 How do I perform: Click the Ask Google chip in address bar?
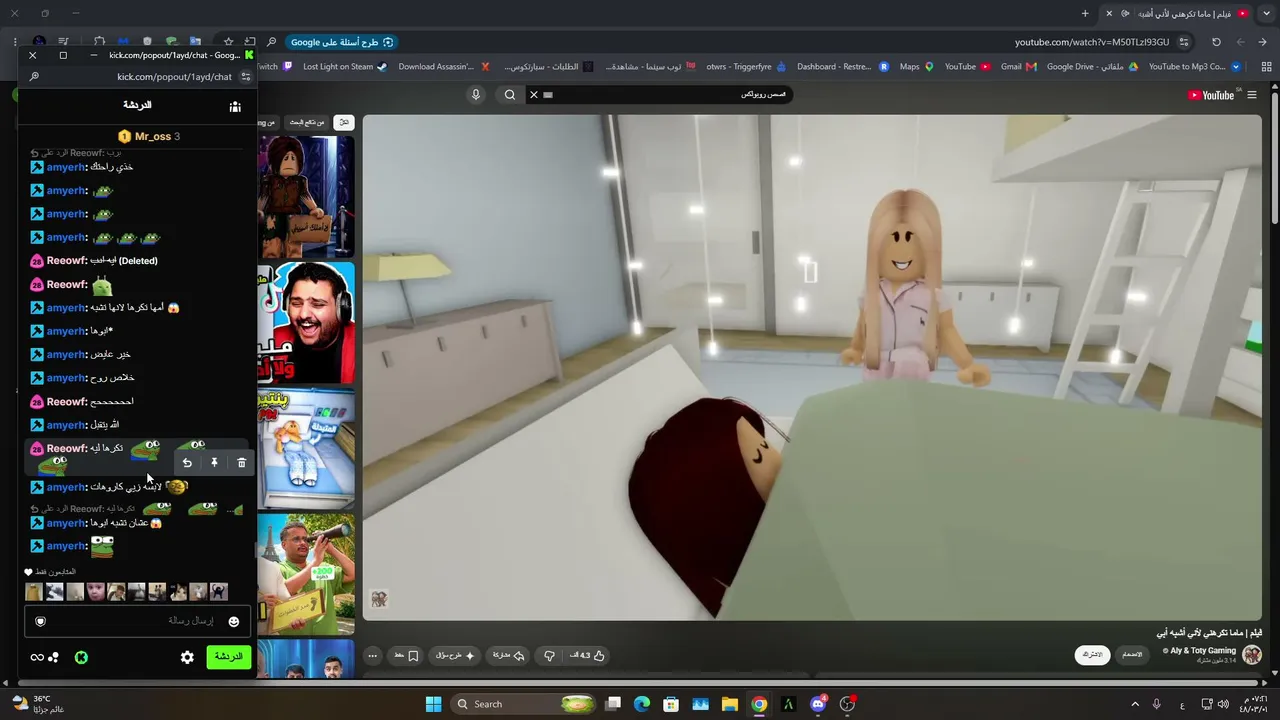click(x=341, y=42)
